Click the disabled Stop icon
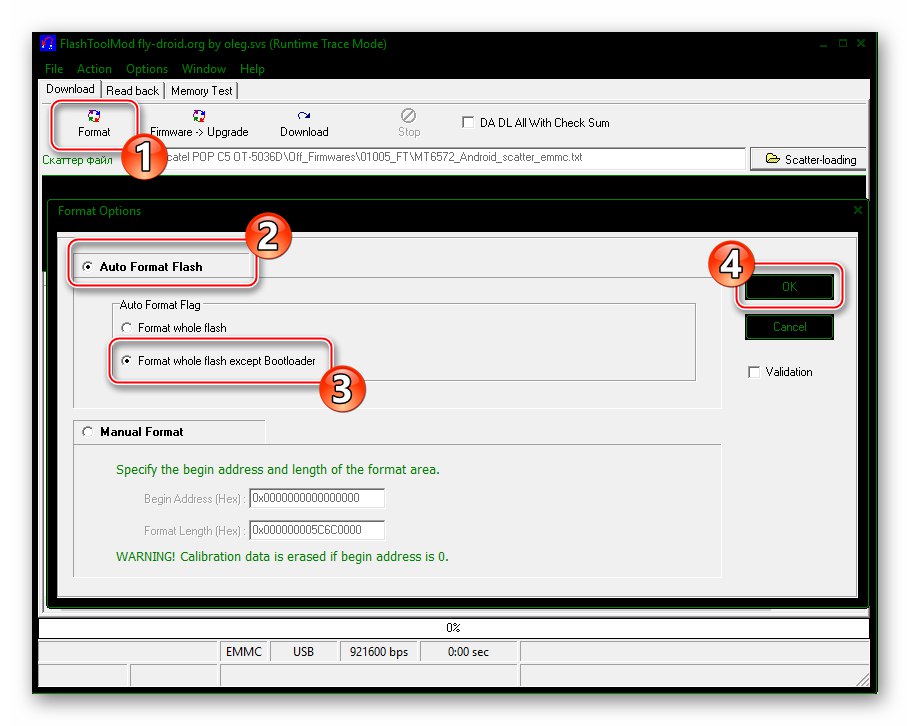The width and height of the screenshot is (910, 726). click(409, 115)
